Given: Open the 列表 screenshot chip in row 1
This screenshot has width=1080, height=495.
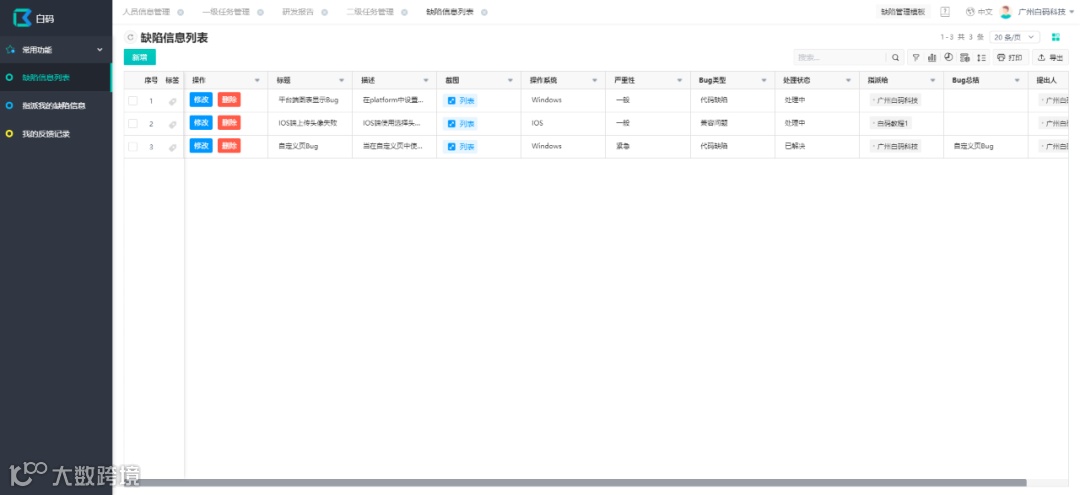Looking at the screenshot, I should (461, 101).
